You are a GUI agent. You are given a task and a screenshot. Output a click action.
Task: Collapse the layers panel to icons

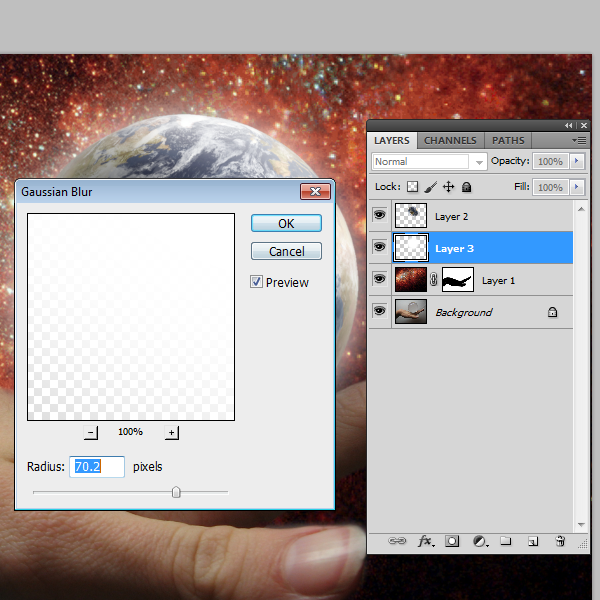569,126
